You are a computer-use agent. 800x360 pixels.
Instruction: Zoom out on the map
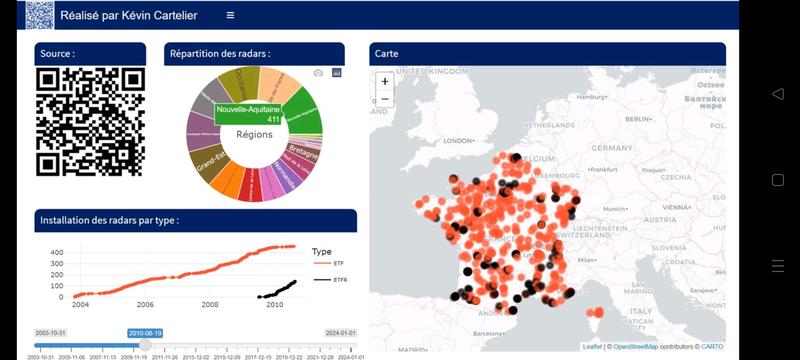(x=385, y=98)
